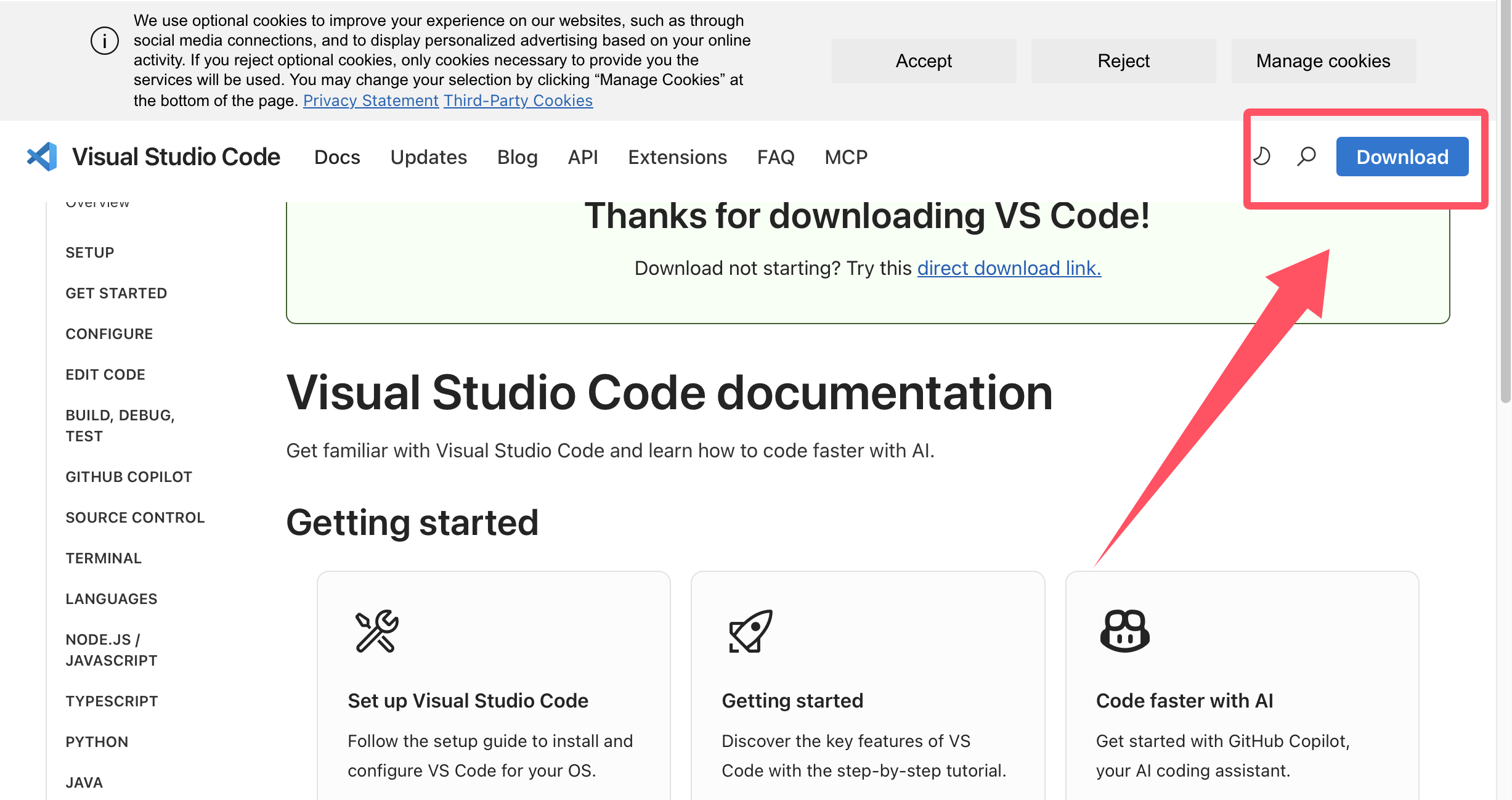Click 'Visual Studio Code documentation' heading
The width and height of the screenshot is (1512, 800).
[670, 393]
